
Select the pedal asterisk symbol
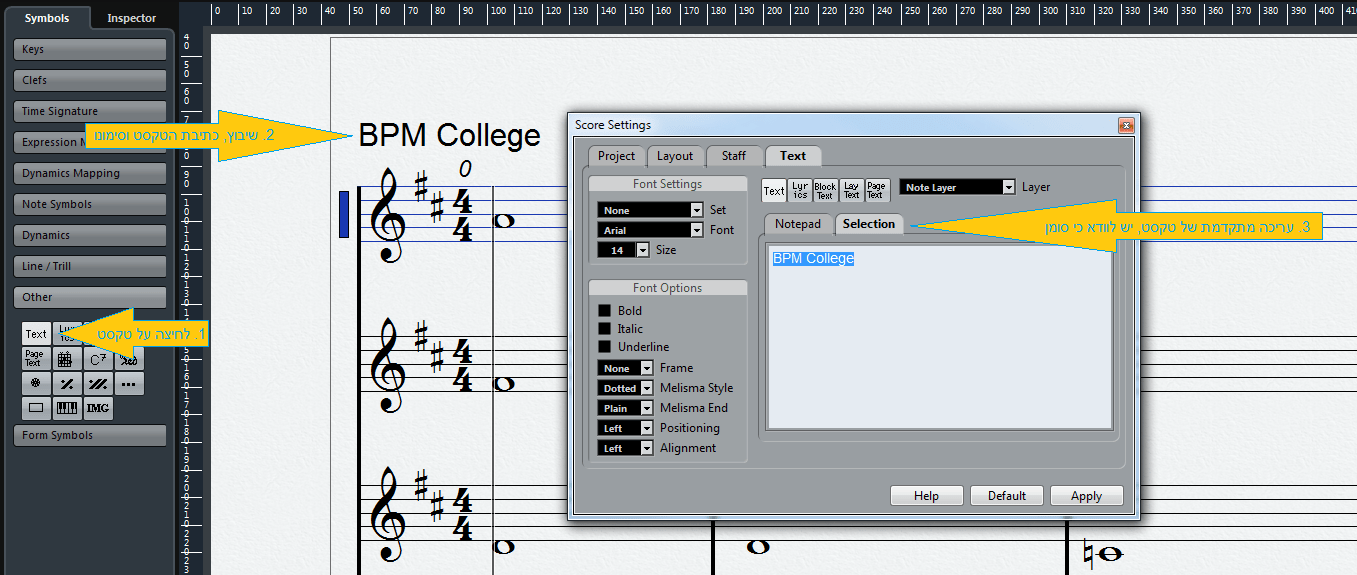tap(36, 384)
